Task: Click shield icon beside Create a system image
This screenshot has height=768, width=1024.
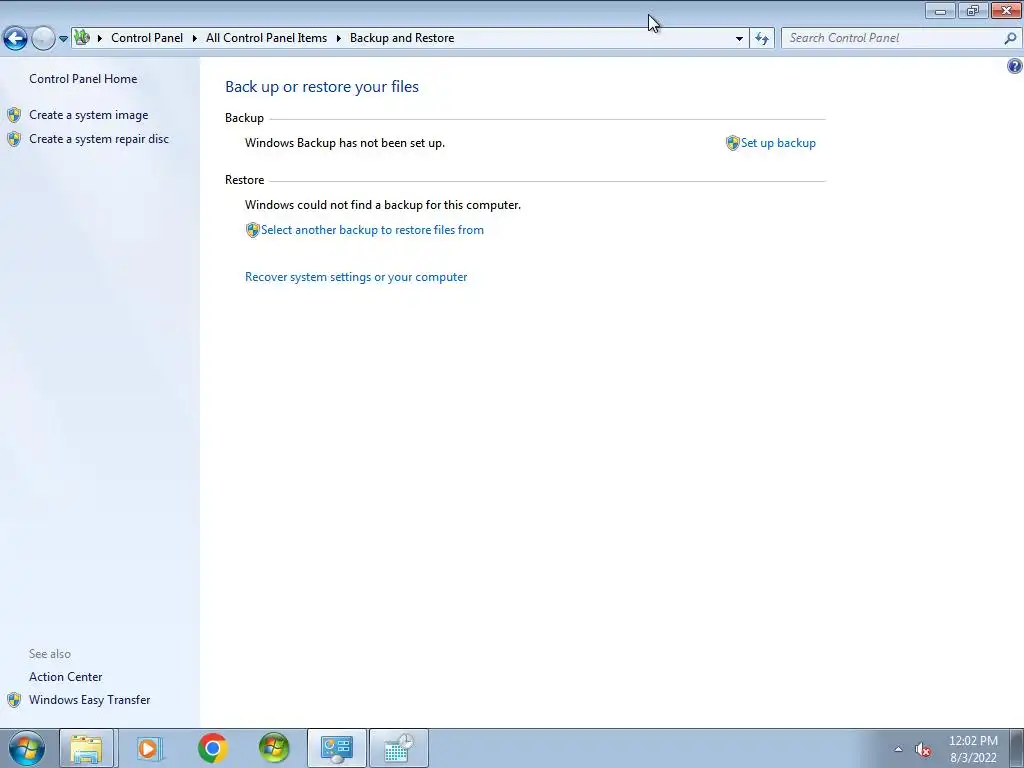Action: coord(14,115)
